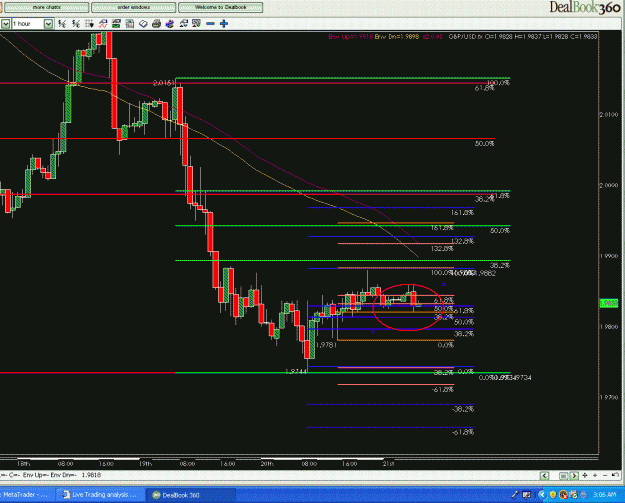Image resolution: width=625 pixels, height=503 pixels.
Task: Select the grid settings toolbar icon
Action: point(89,24)
